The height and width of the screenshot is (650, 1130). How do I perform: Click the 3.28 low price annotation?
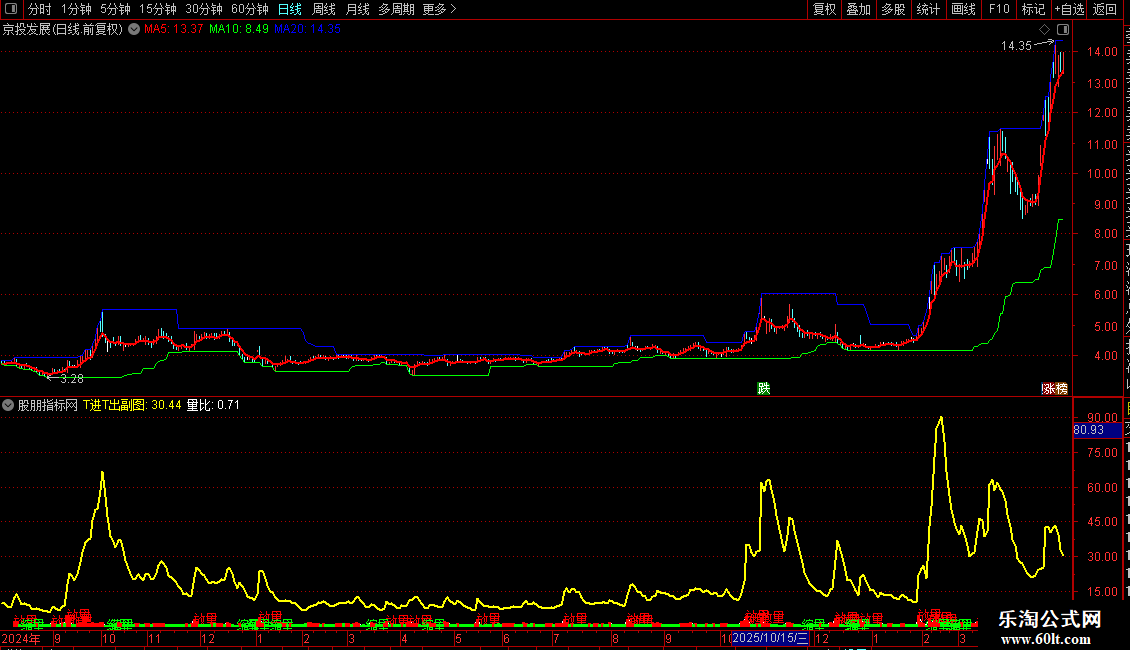pos(72,379)
